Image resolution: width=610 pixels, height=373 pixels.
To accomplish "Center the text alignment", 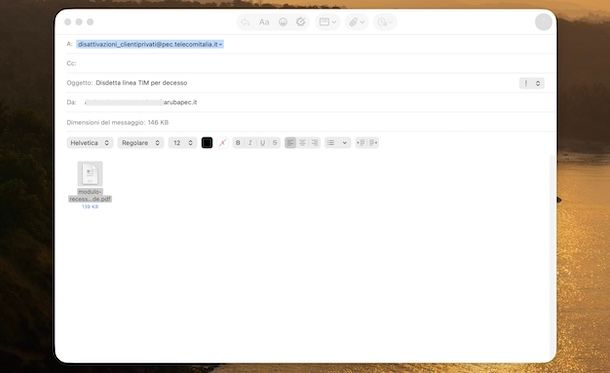I will [302, 143].
